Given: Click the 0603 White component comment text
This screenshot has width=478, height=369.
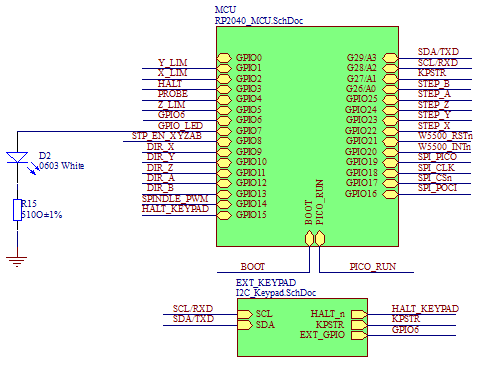Looking at the screenshot, I should pos(62,166).
